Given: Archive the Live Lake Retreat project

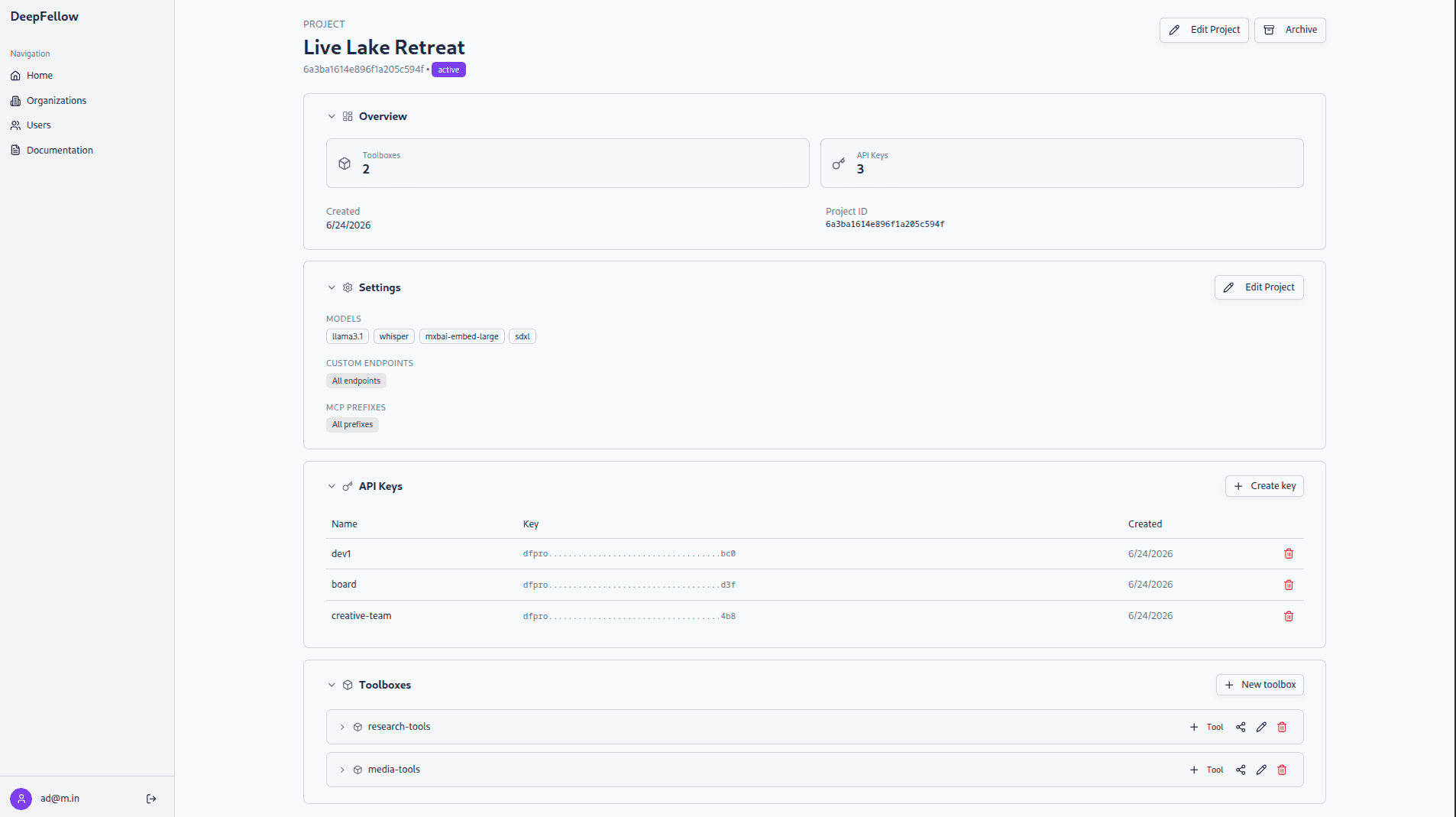Looking at the screenshot, I should pos(1289,30).
